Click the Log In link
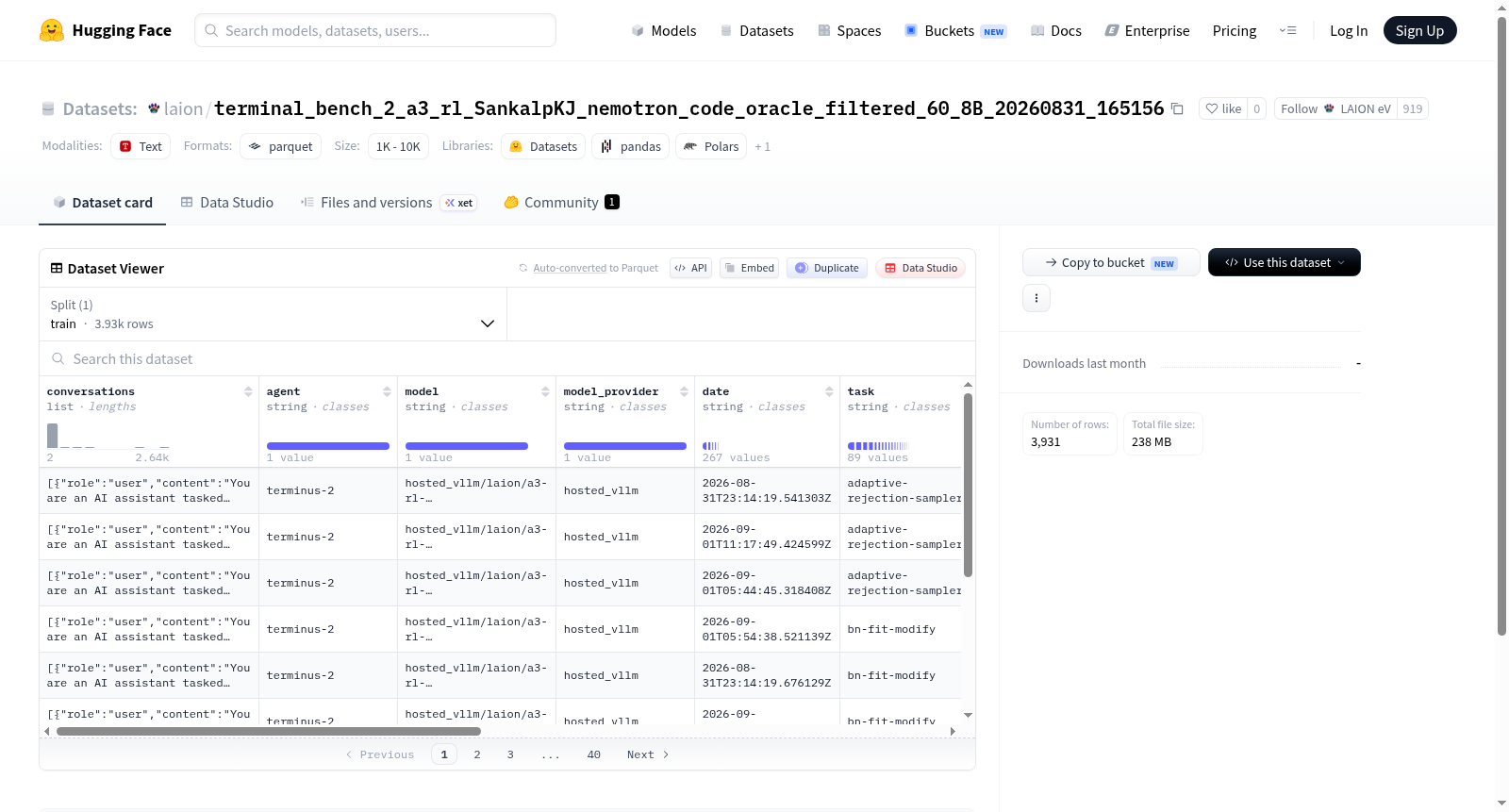Image resolution: width=1509 pixels, height=812 pixels. click(x=1349, y=31)
